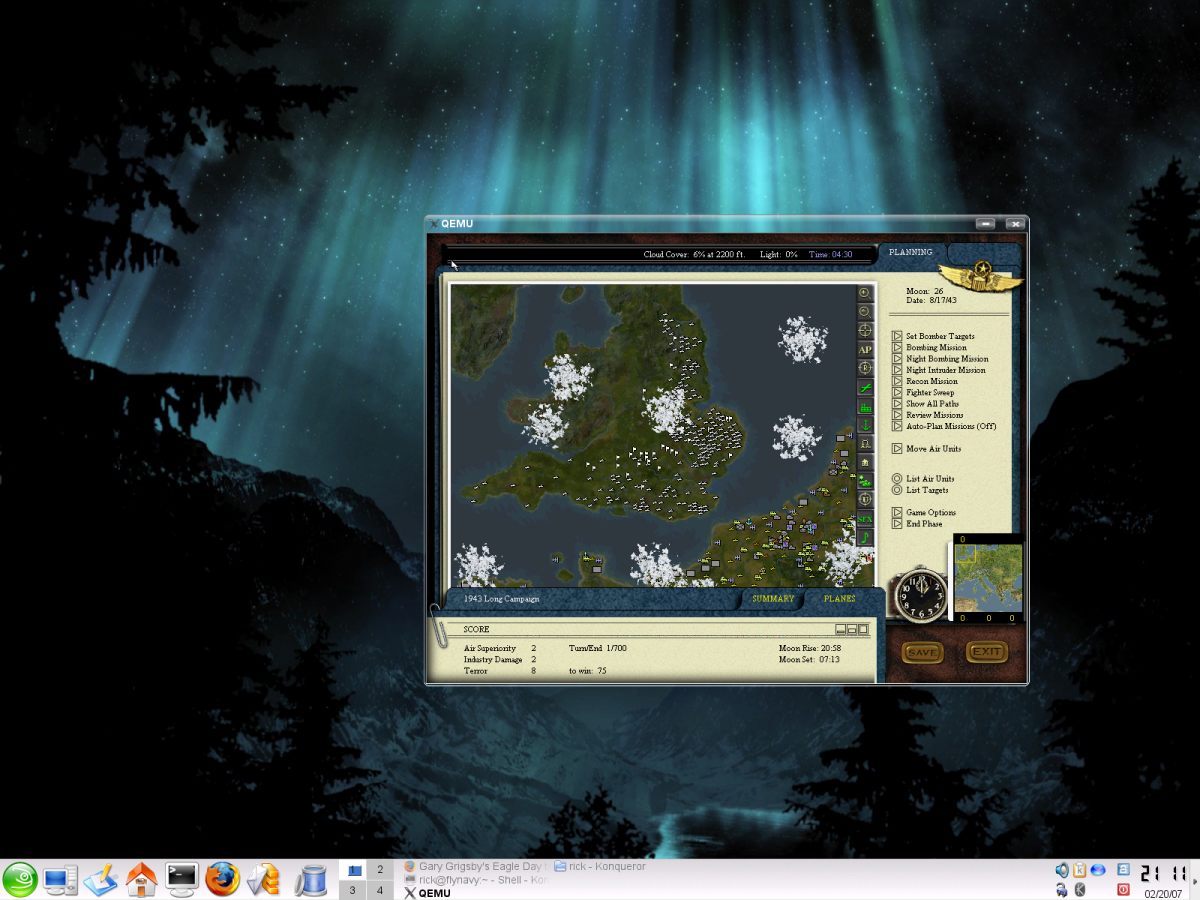
Task: Switch to virtual desktop 2
Action: (379, 870)
